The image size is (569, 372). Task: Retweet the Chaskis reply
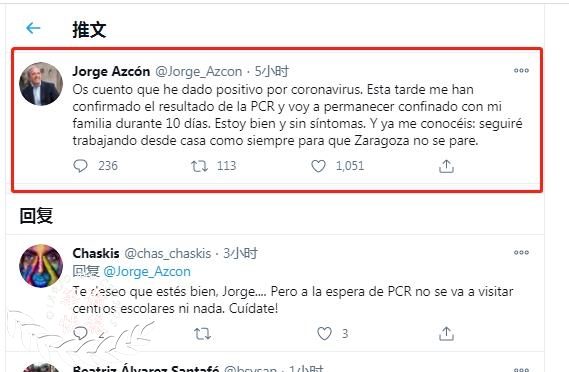pyautogui.click(x=202, y=334)
